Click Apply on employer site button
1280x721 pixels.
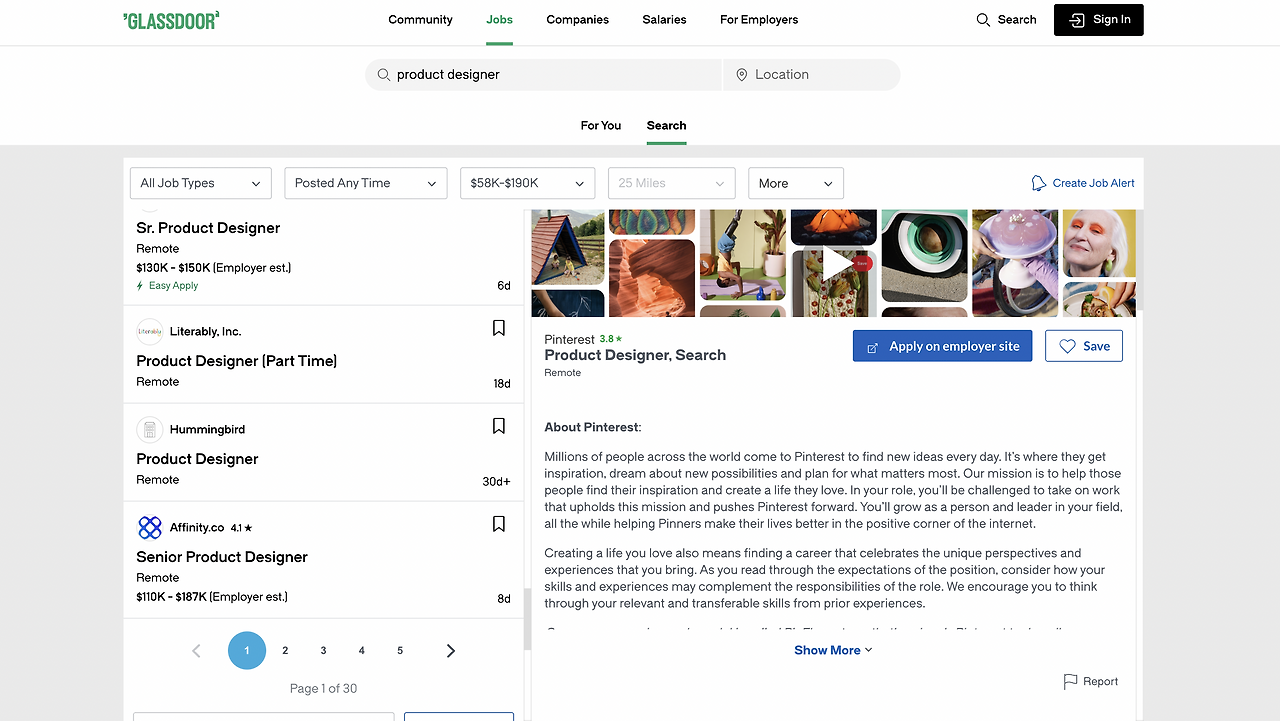point(942,346)
